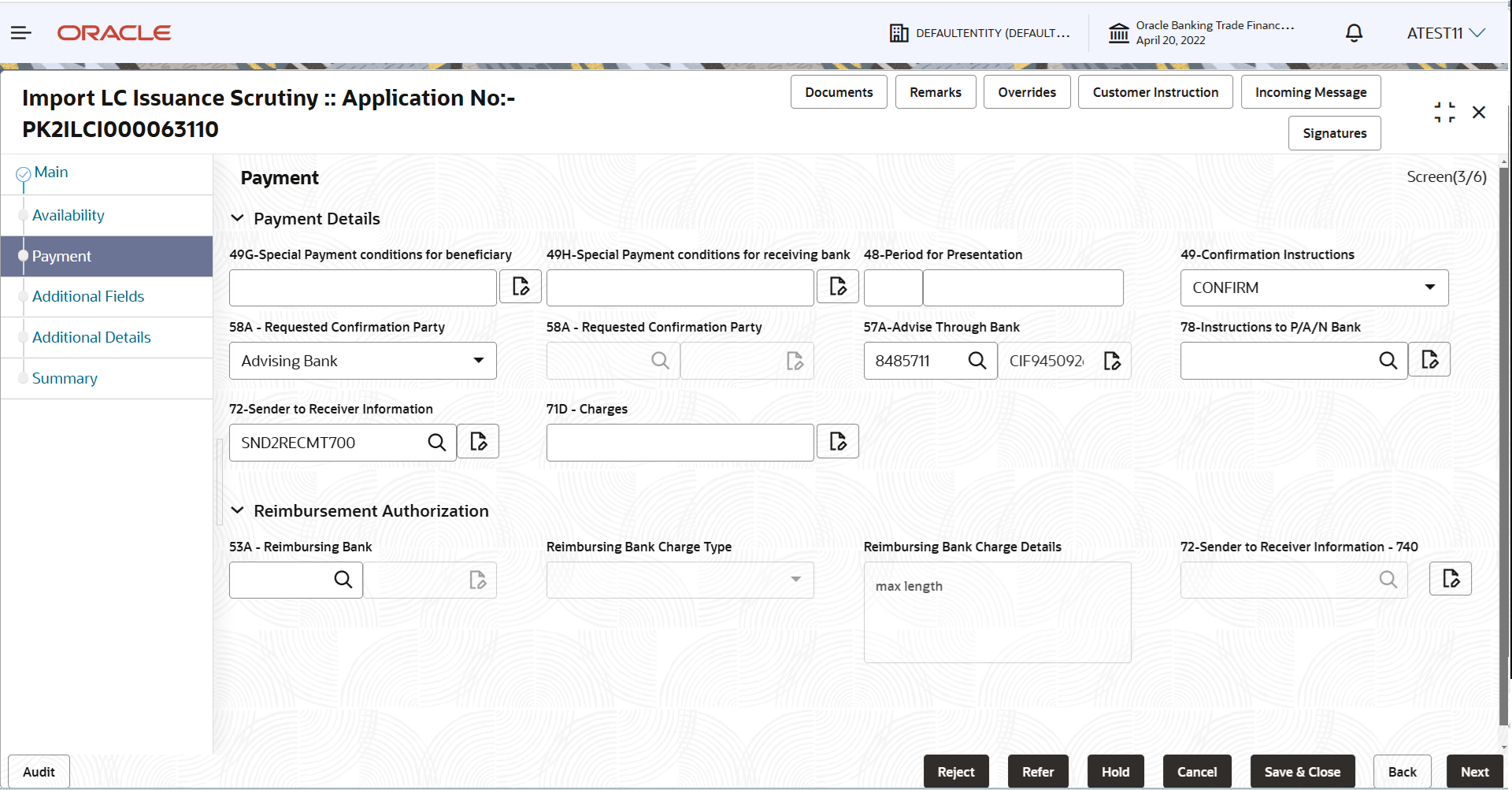Open 49-Confirmation Instructions CONFIRM dropdown
The width and height of the screenshot is (1512, 790).
1314,287
